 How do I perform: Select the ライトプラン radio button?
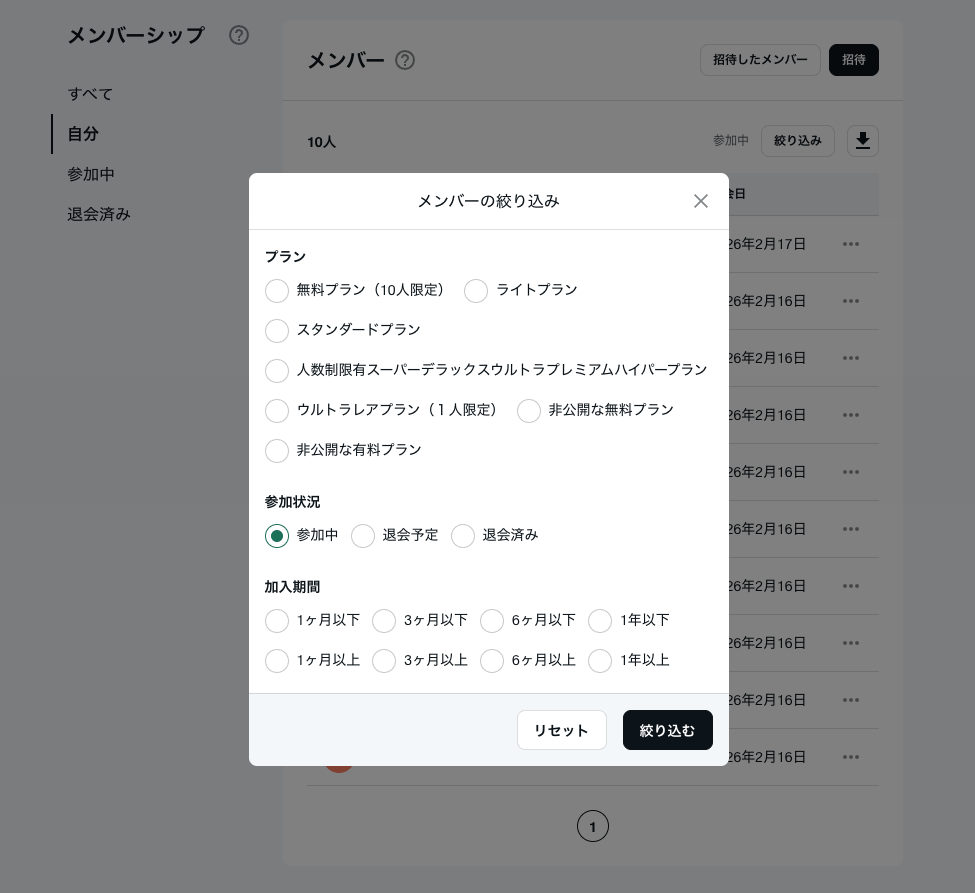coord(476,291)
